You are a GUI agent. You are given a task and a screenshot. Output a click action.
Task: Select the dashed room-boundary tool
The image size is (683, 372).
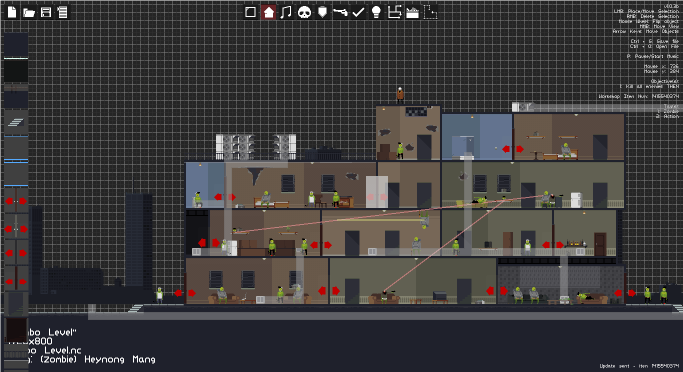(430, 12)
